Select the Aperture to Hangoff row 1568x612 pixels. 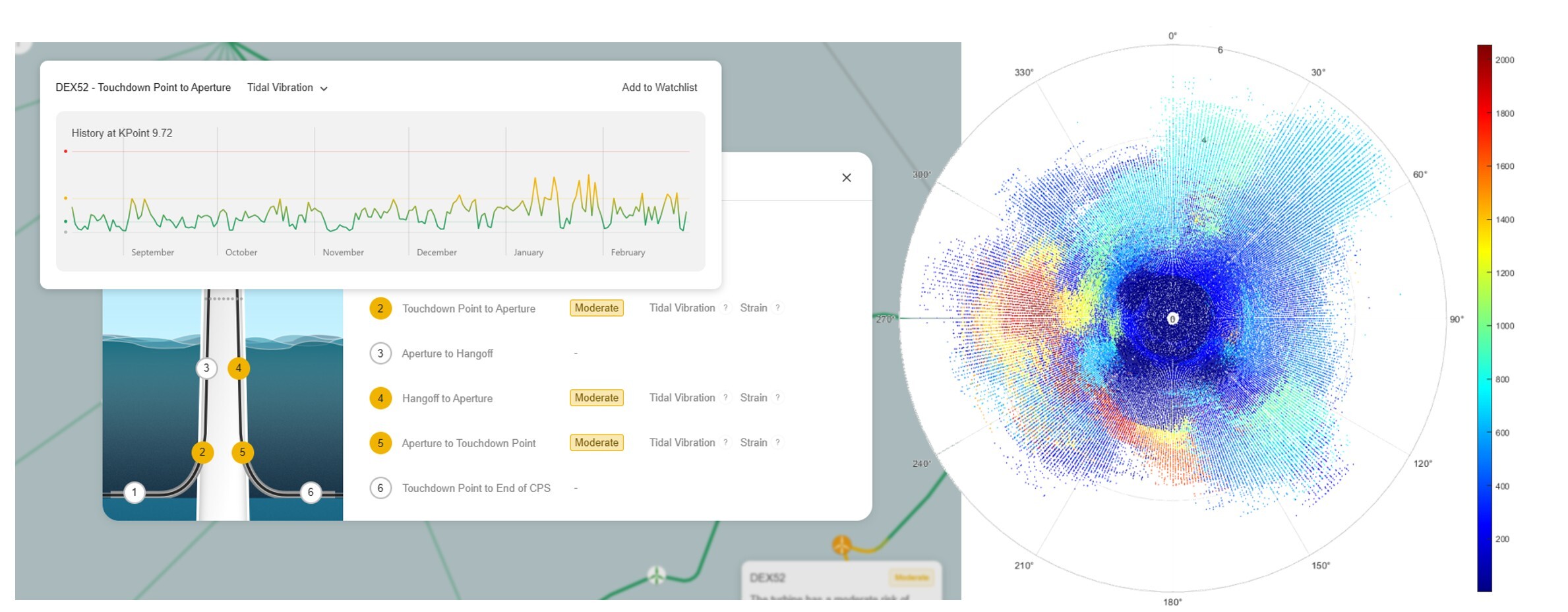tap(447, 353)
